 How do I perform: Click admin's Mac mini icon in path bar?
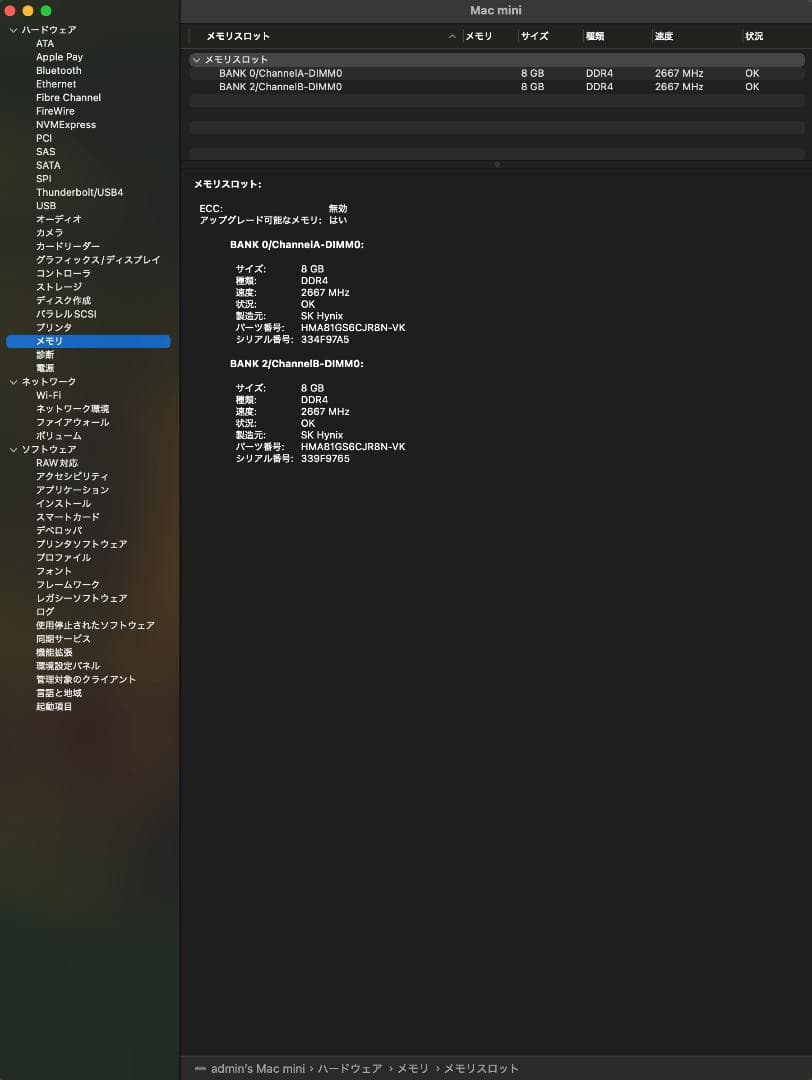200,1068
